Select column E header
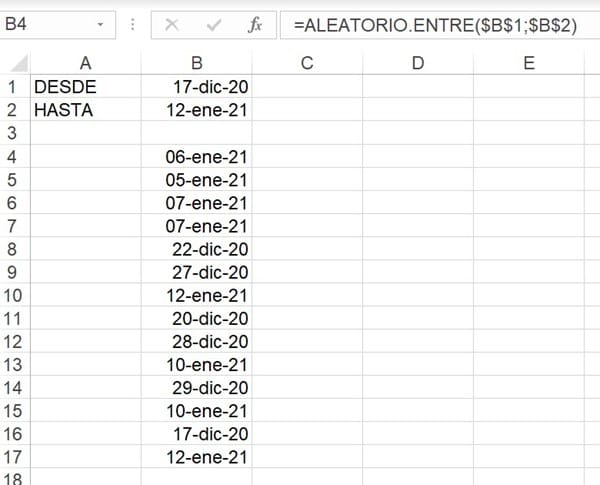 point(529,63)
